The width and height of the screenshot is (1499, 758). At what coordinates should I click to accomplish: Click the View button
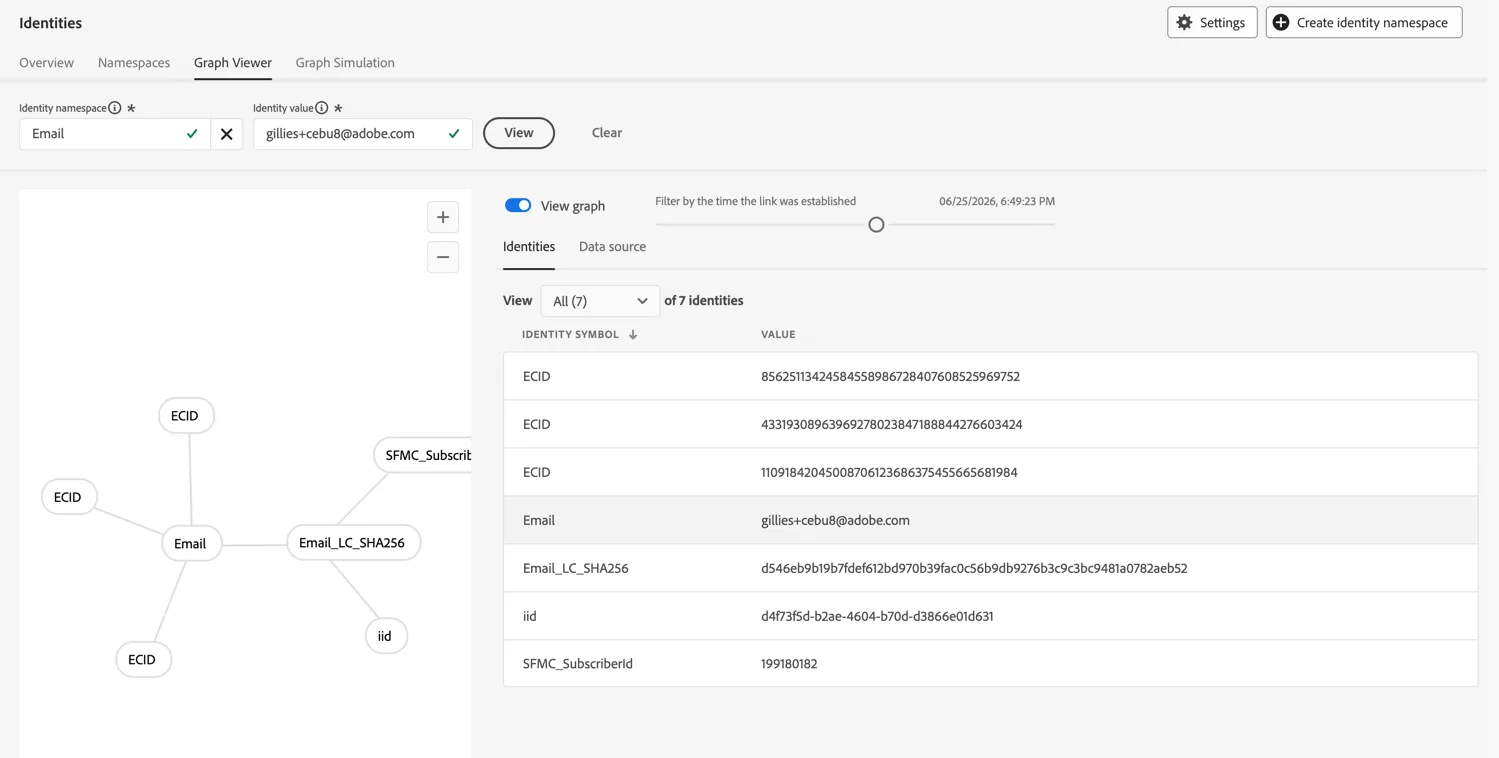click(519, 133)
